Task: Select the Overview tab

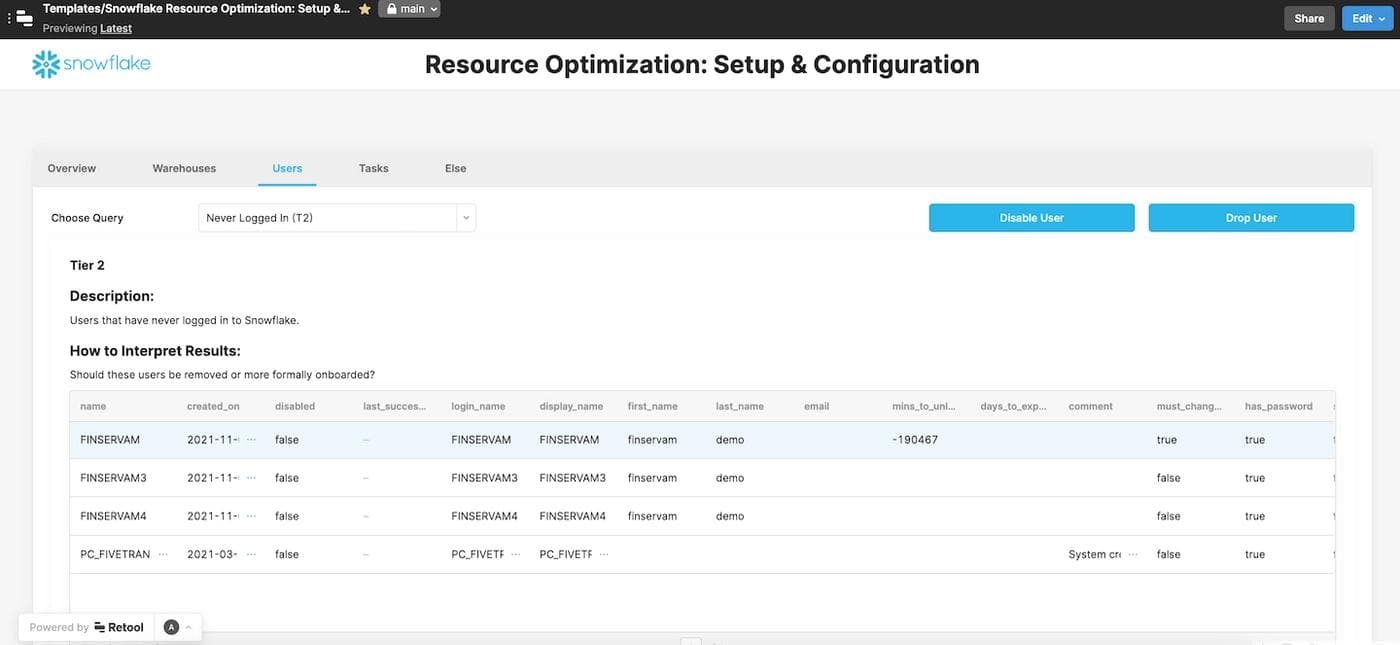Action: tap(71, 168)
